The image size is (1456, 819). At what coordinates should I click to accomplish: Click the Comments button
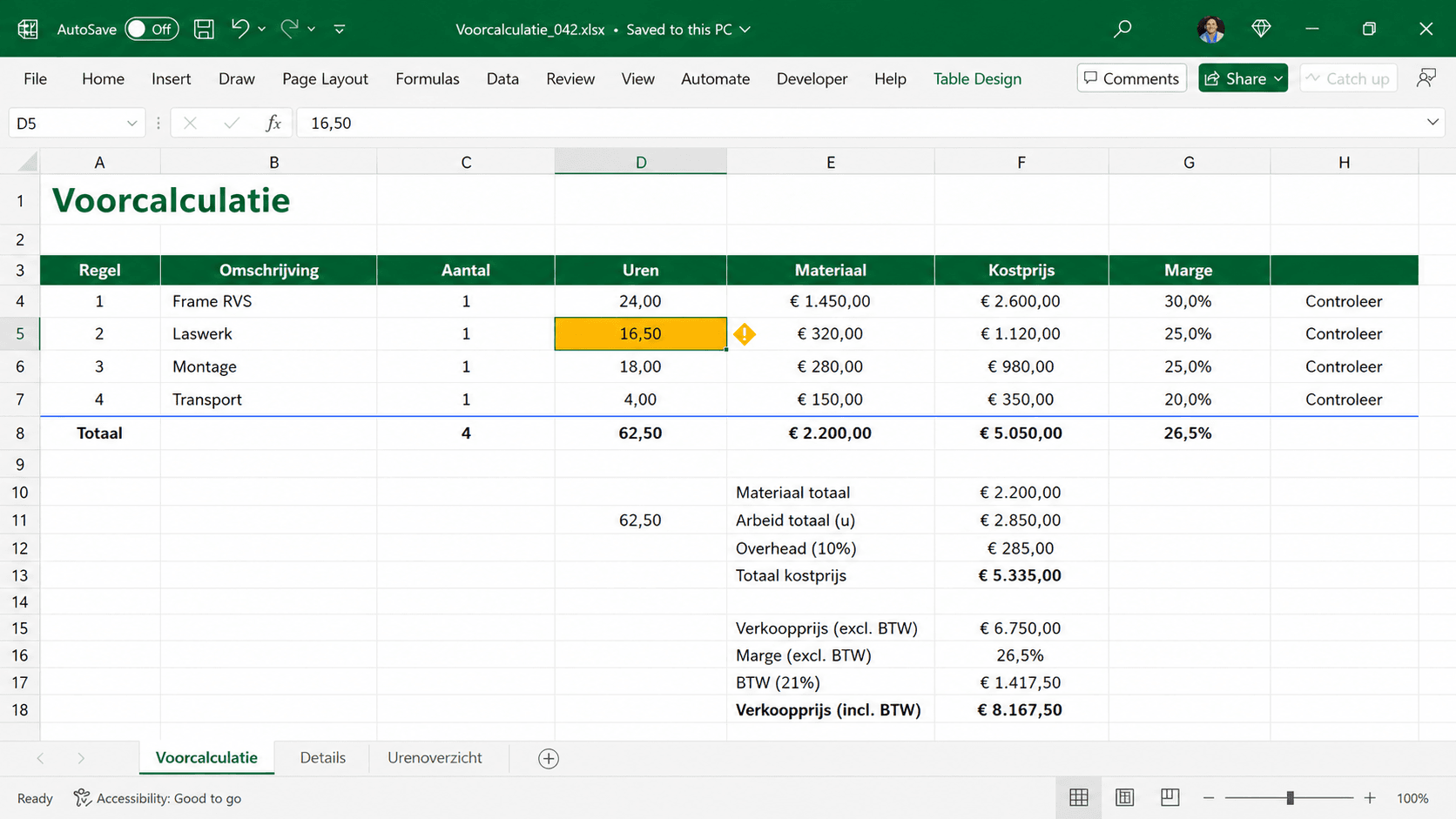(x=1131, y=78)
